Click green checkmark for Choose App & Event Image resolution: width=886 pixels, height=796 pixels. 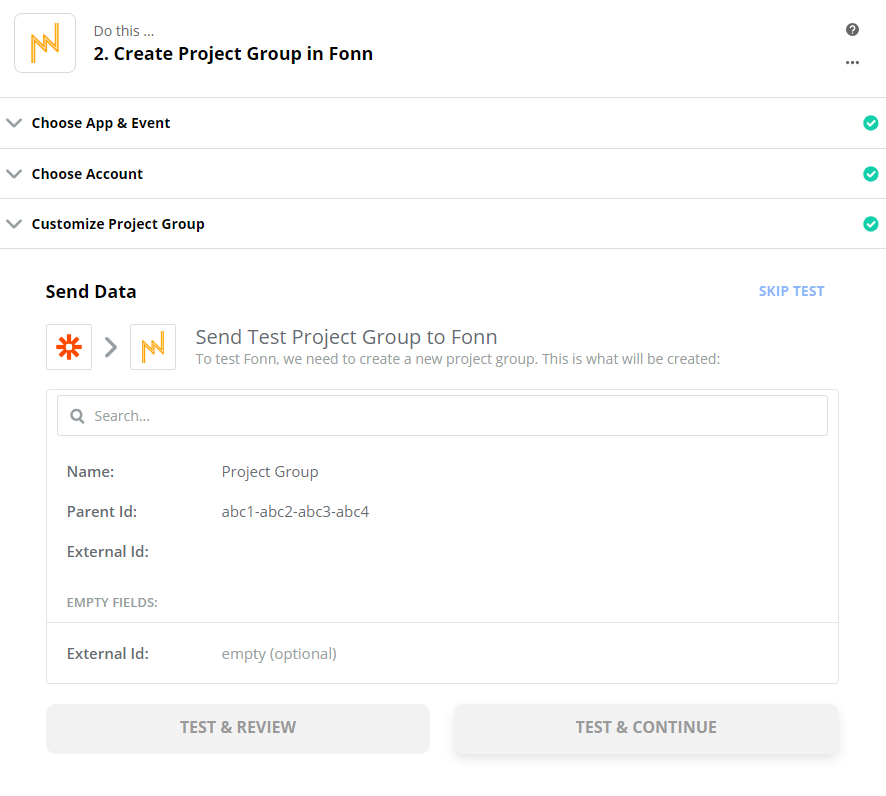tap(871, 123)
